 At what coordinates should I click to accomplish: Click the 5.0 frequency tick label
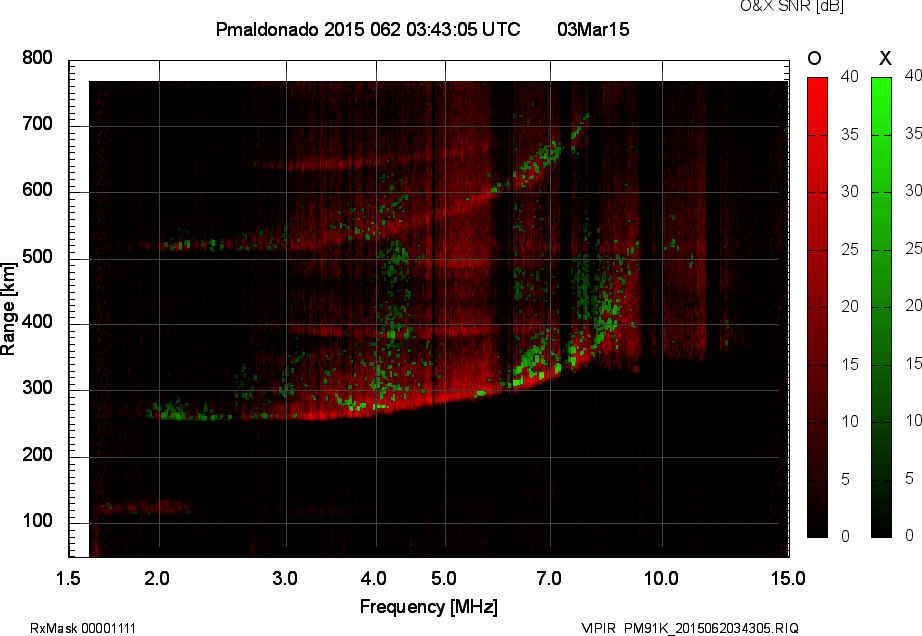(443, 578)
